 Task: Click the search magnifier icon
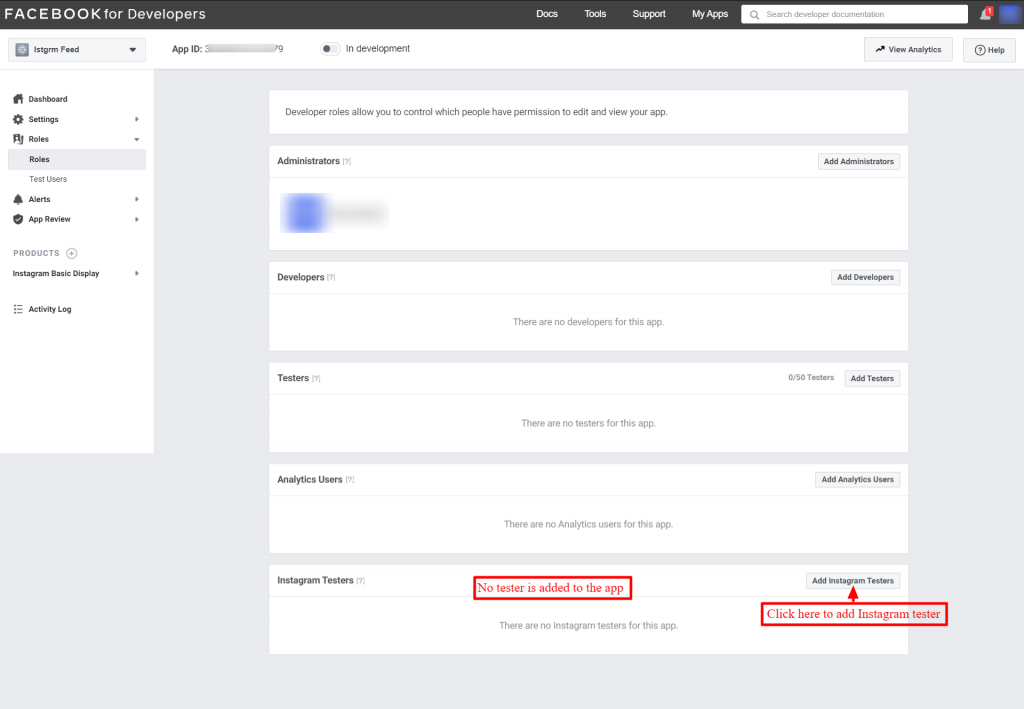click(754, 14)
